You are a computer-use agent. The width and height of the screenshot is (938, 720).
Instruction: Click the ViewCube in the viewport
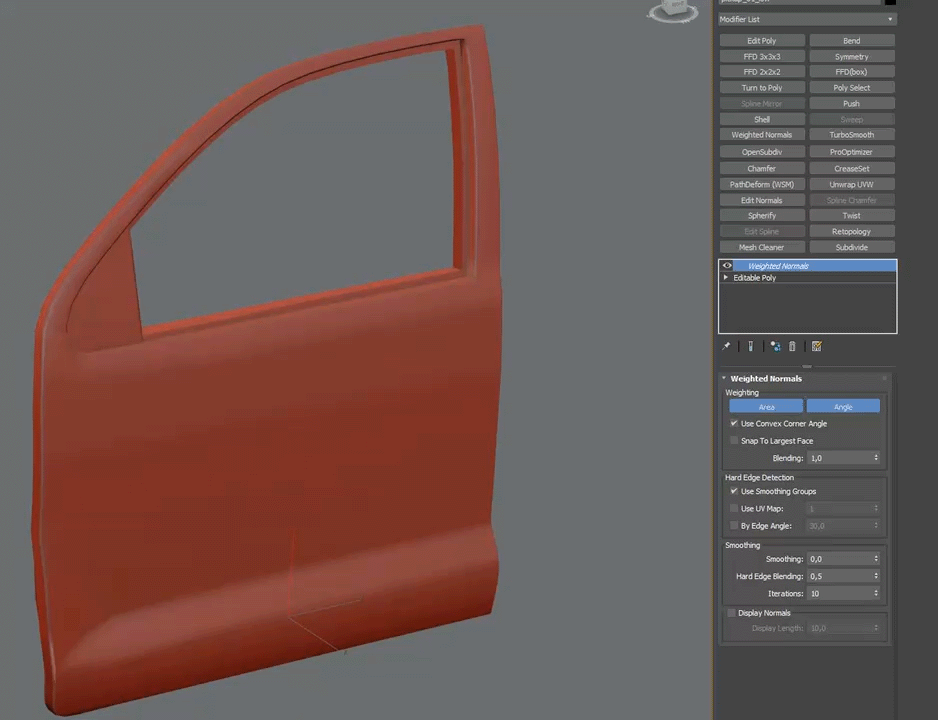coord(672,11)
